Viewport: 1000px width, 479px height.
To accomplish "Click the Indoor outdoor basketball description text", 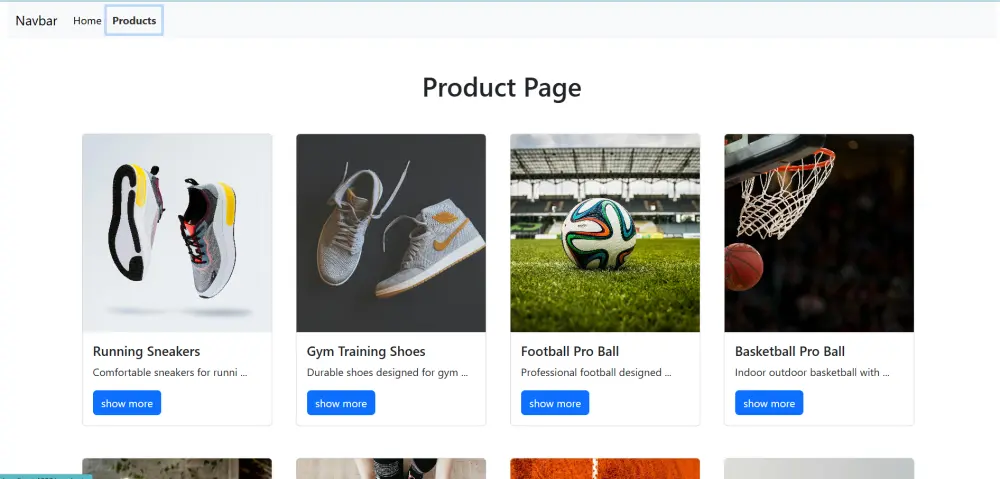I will coord(812,372).
